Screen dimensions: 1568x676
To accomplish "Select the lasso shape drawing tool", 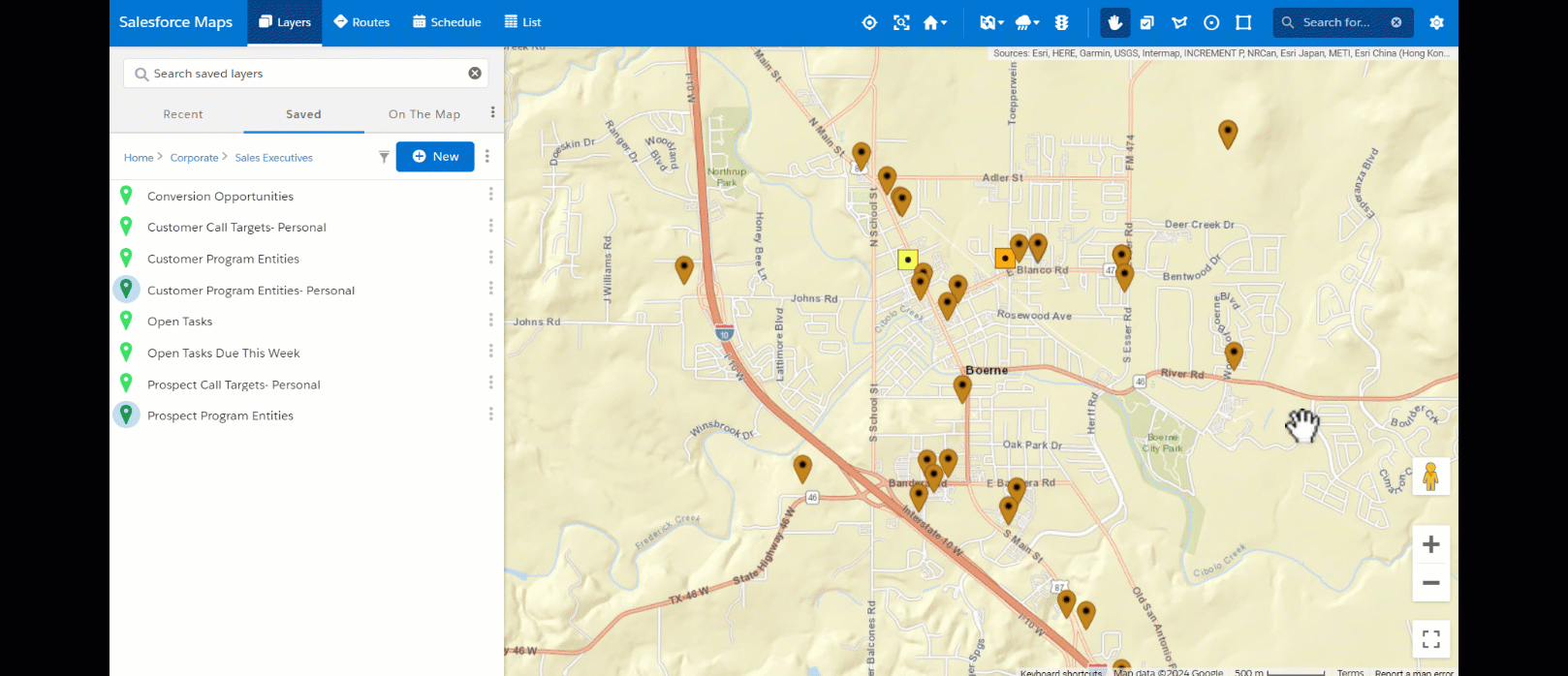I will tap(1179, 22).
